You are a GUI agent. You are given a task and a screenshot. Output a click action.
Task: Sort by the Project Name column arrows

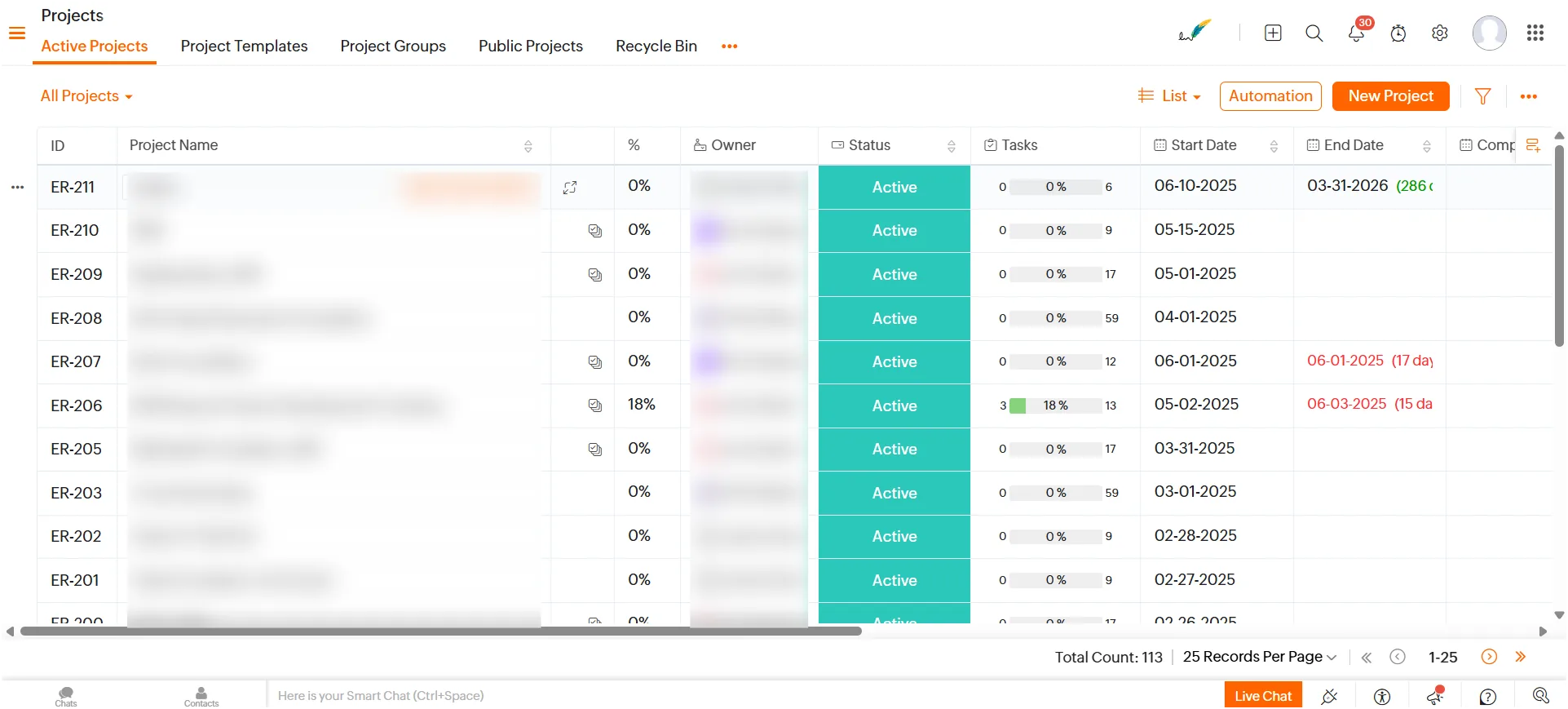(528, 146)
